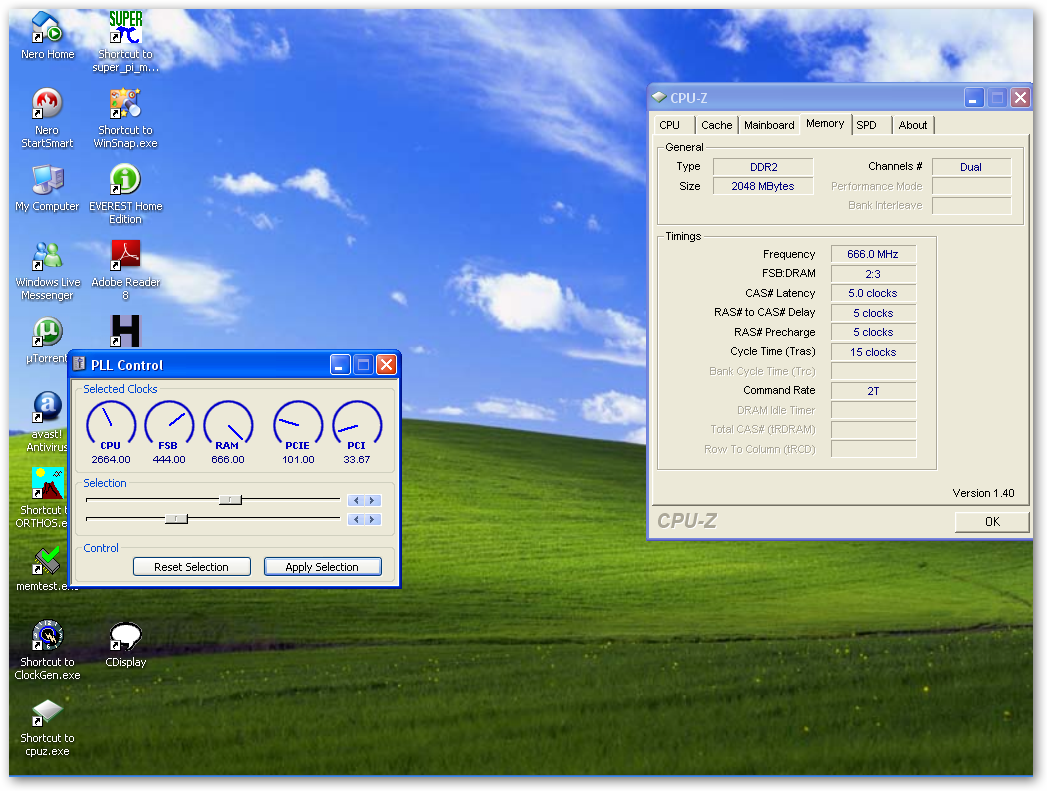The height and width of the screenshot is (791, 1047).
Task: Click the CPU clock gauge in PLL Control
Action: [111, 425]
